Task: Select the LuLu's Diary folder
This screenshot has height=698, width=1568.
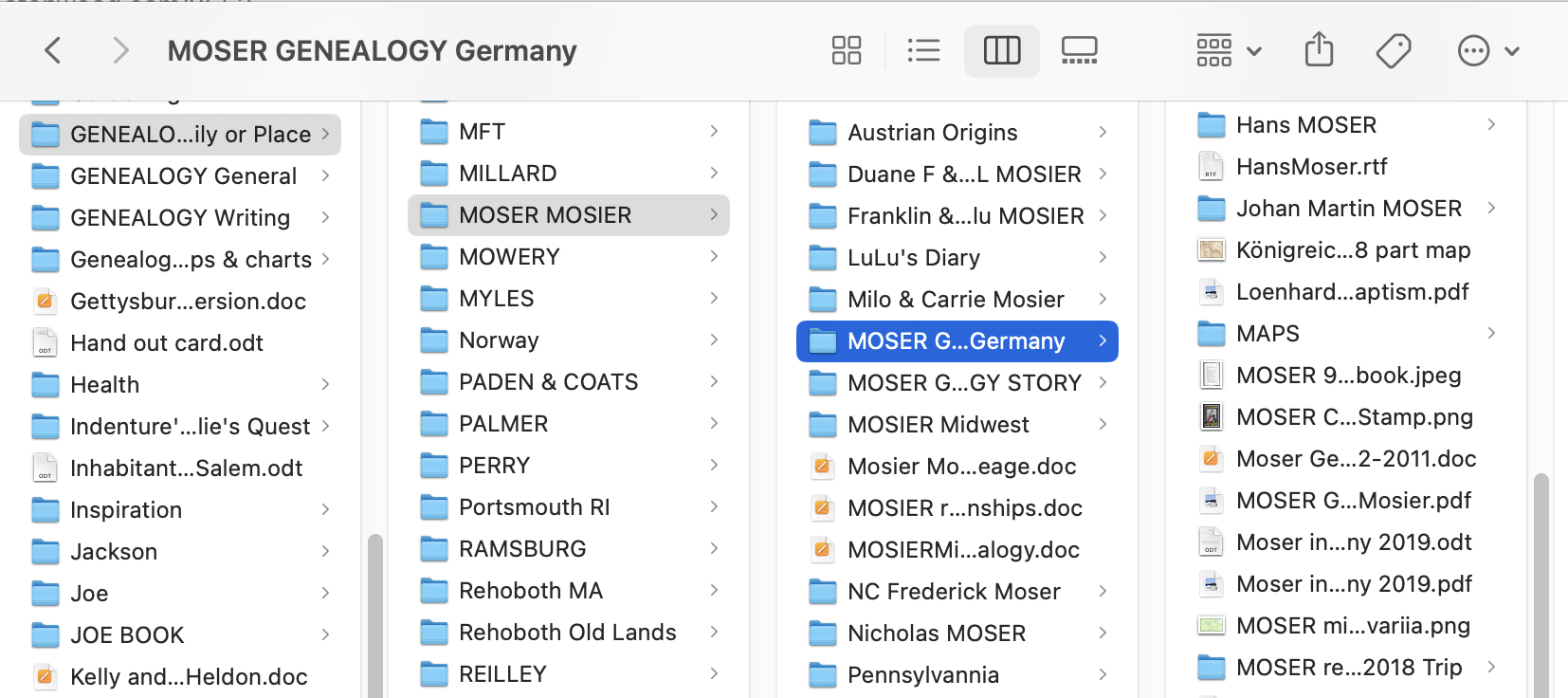Action: click(x=913, y=258)
